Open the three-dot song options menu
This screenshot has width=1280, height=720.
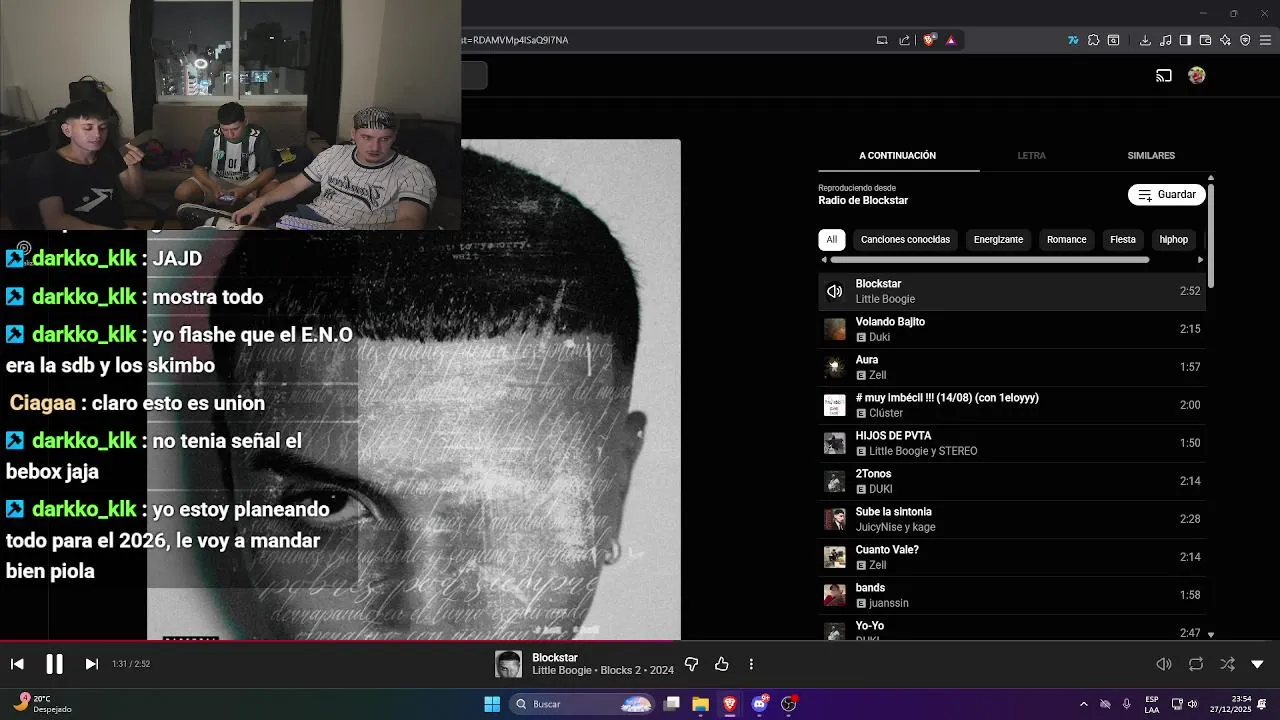(x=751, y=664)
